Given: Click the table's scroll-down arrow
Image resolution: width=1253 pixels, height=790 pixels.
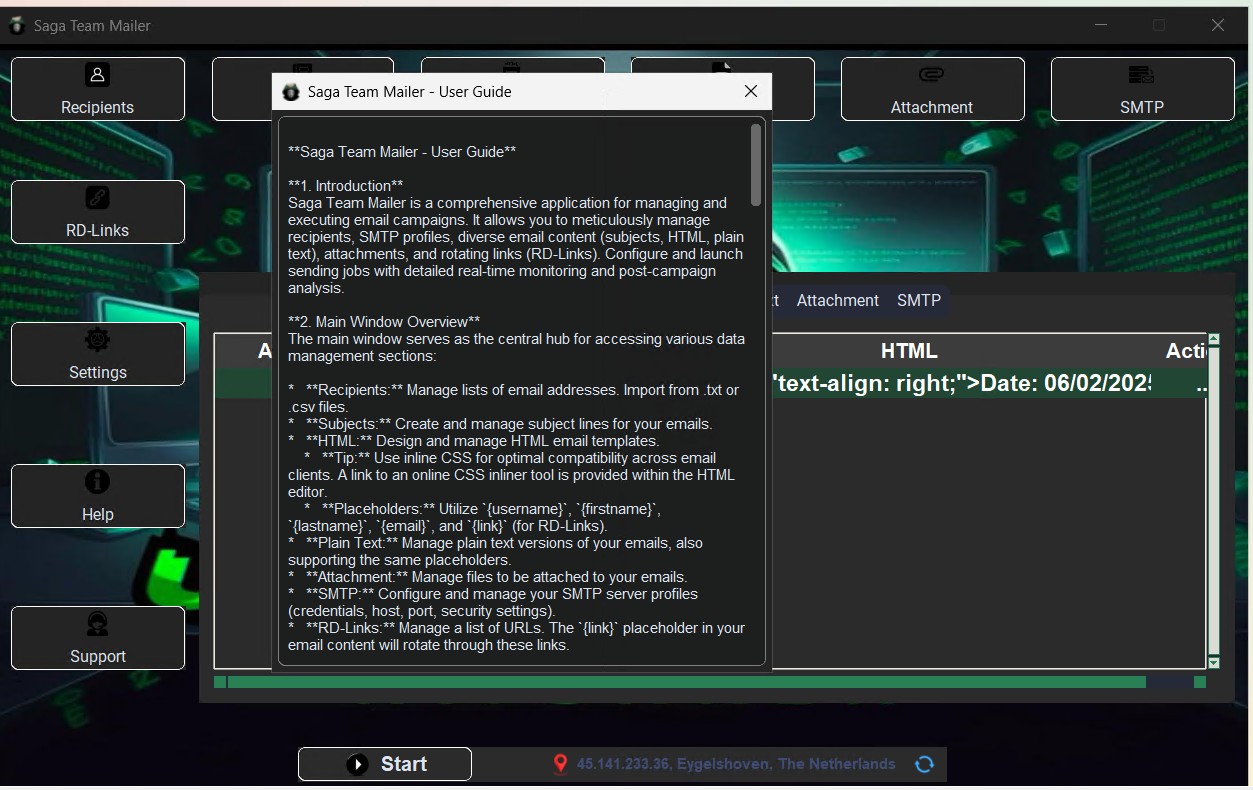Looking at the screenshot, I should click(1214, 662).
